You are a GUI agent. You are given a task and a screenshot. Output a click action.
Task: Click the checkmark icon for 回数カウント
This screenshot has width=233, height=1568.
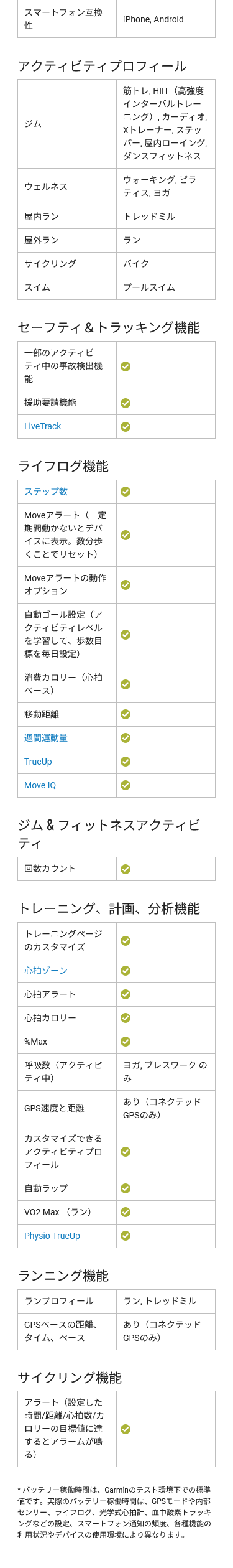[126, 869]
